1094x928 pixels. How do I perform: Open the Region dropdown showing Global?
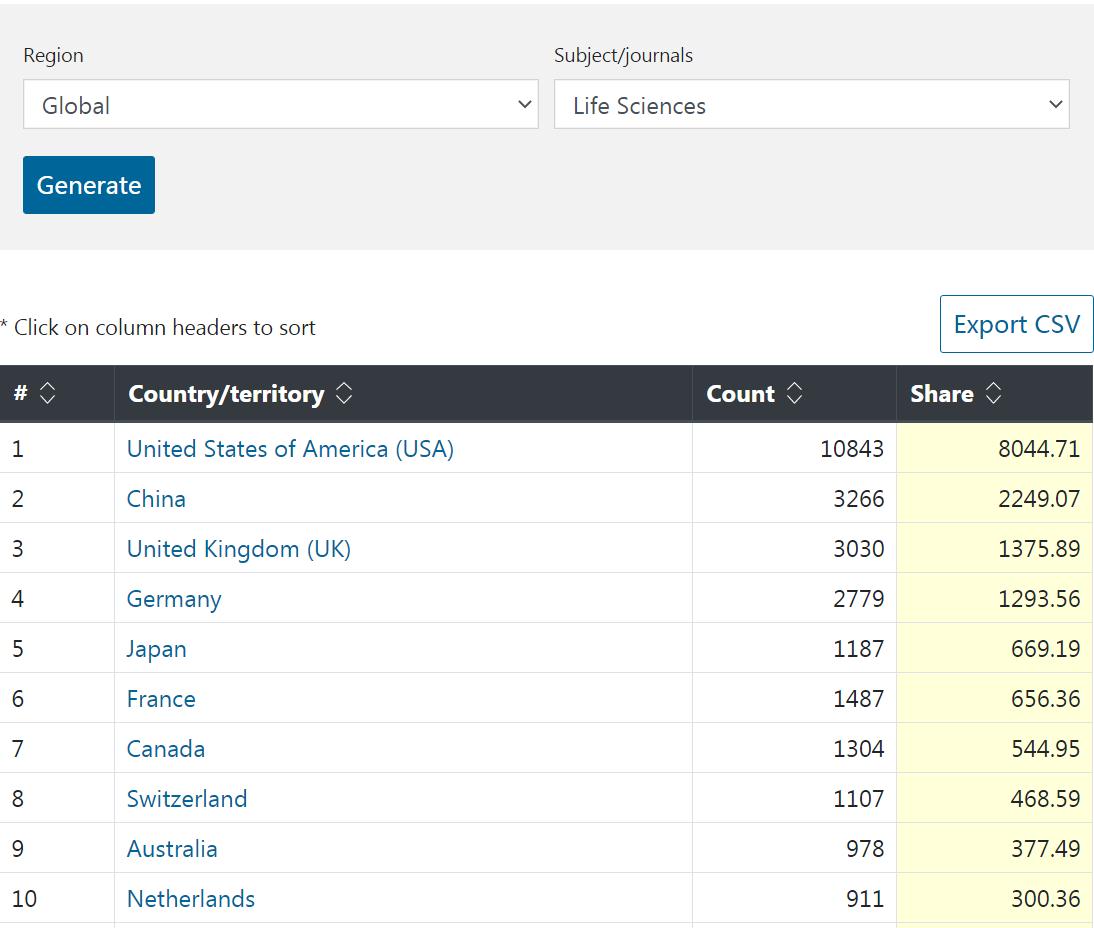280,105
